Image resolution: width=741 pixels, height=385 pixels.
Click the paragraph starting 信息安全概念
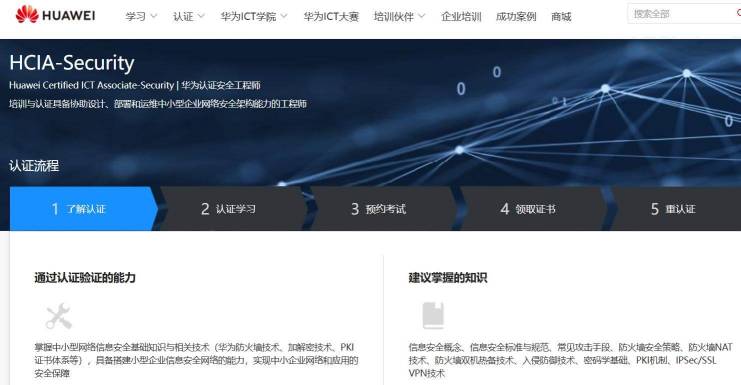coord(570,360)
